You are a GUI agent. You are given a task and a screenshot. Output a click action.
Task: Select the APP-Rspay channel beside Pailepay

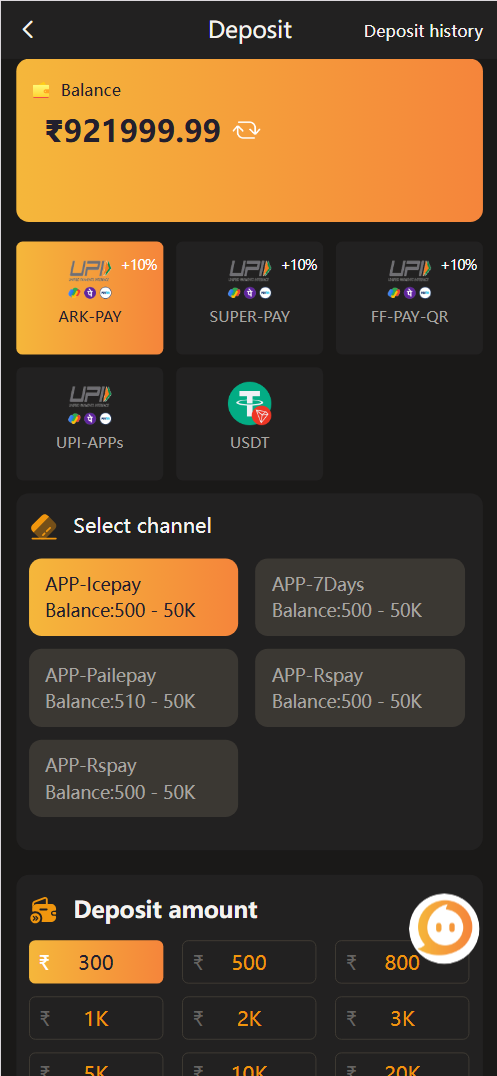360,688
